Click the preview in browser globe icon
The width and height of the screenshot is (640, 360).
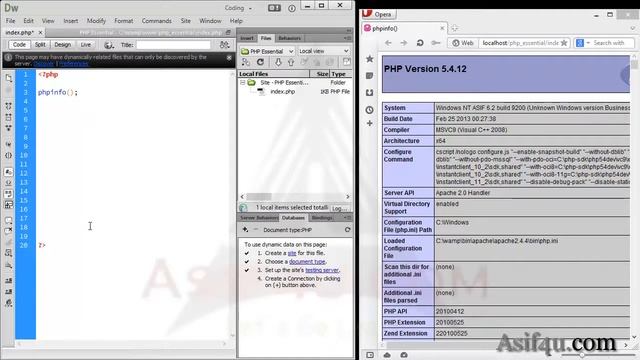click(109, 45)
